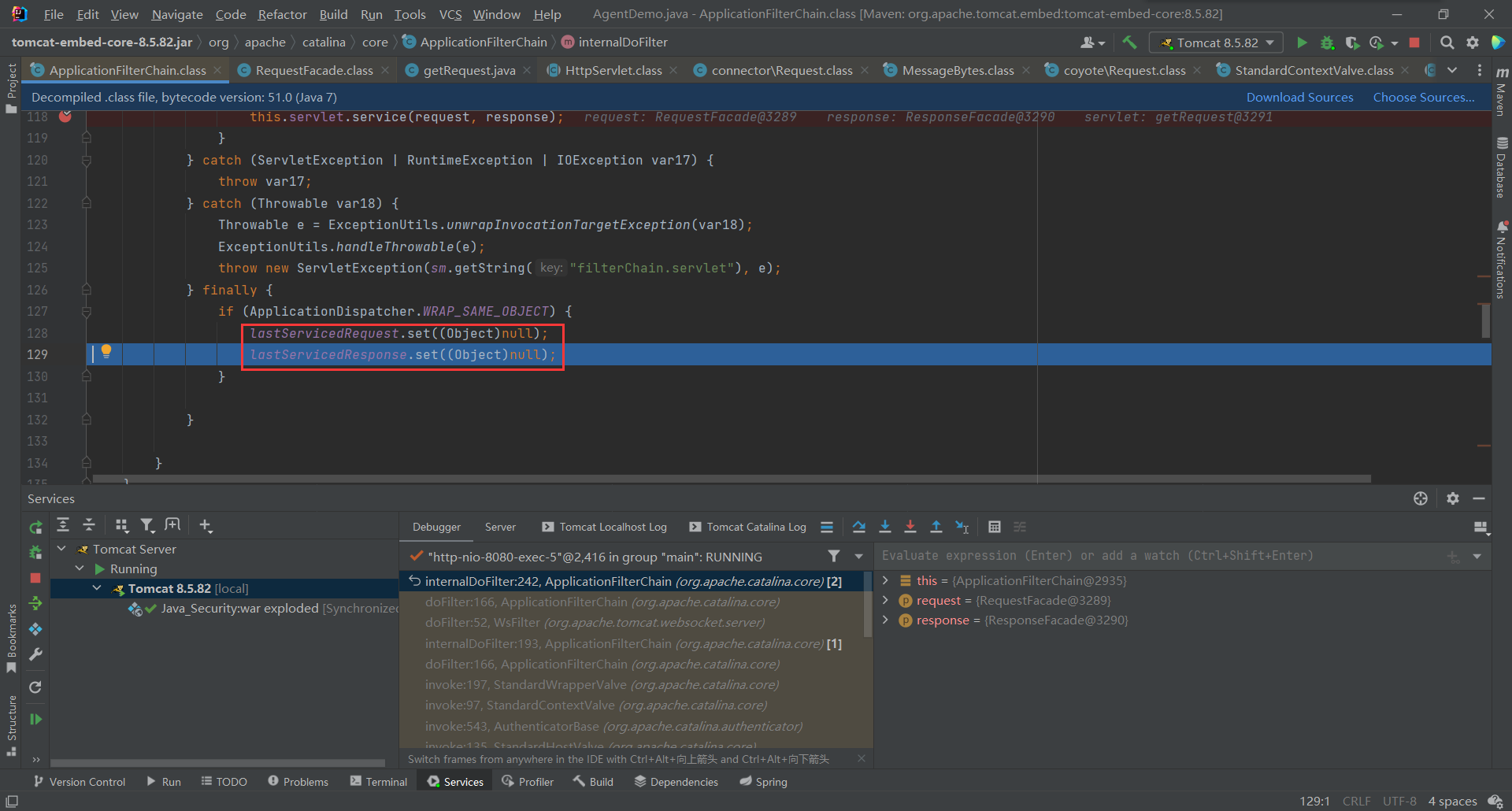This screenshot has height=811, width=1512.
Task: Click Step Into in debugger toolbar
Action: click(885, 527)
